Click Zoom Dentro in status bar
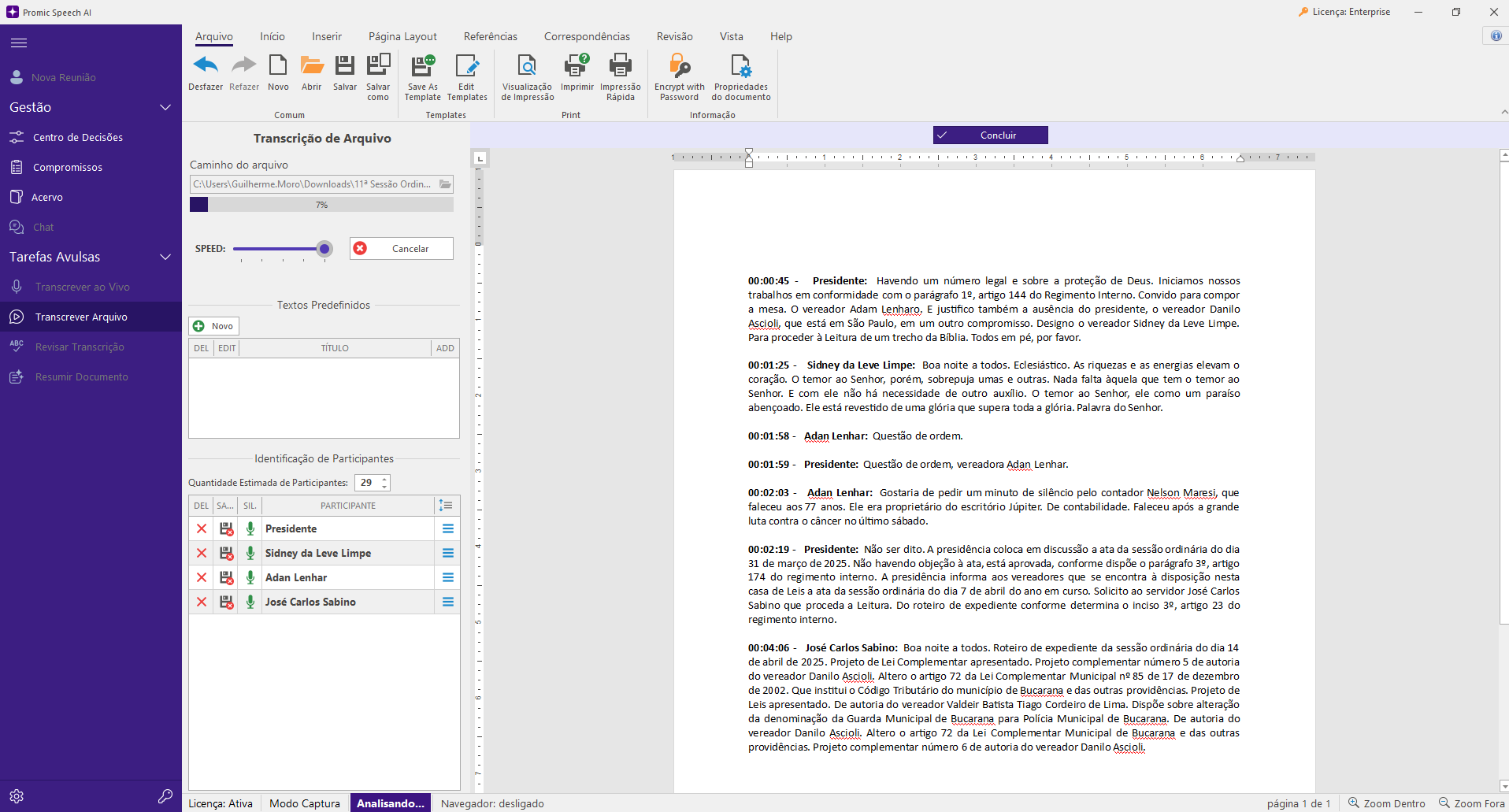This screenshot has width=1509, height=812. click(1386, 803)
